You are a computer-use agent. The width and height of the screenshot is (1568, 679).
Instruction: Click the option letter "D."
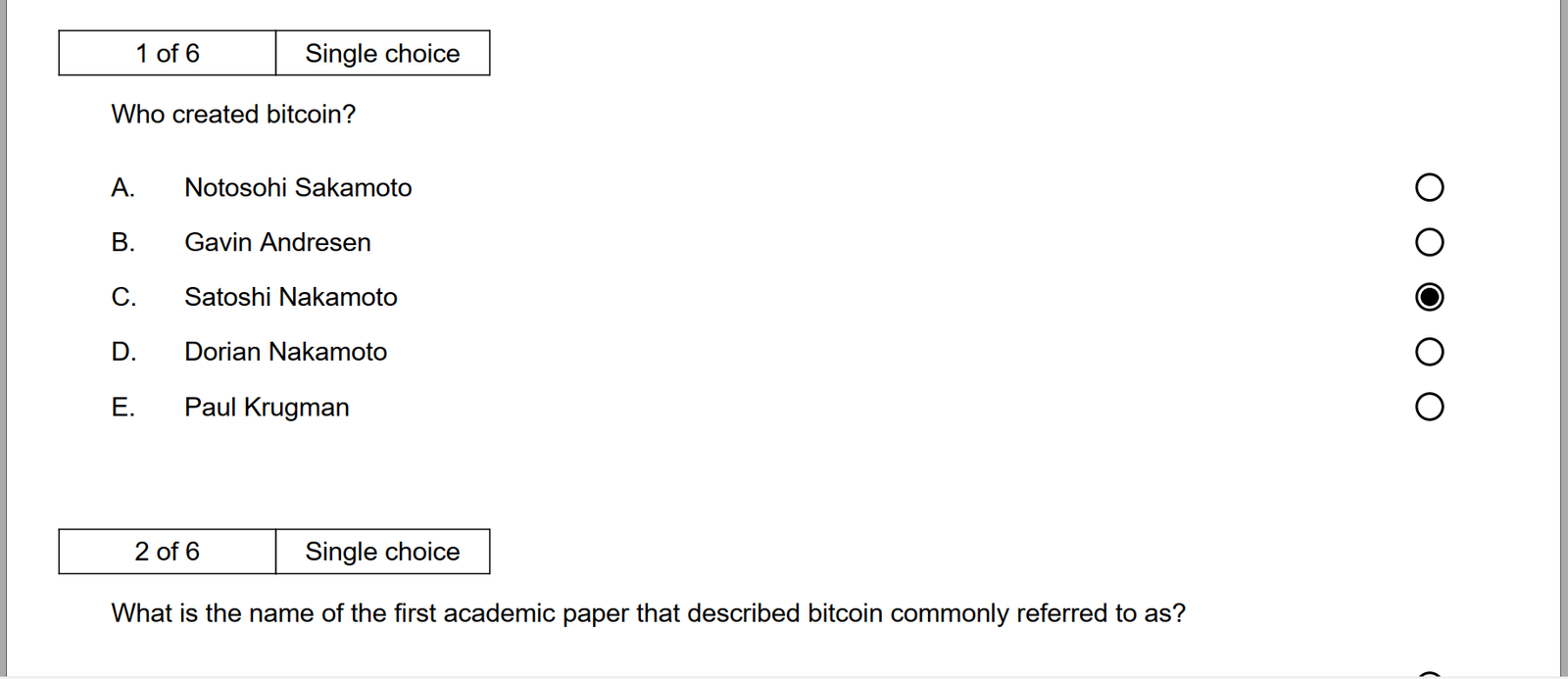(123, 352)
